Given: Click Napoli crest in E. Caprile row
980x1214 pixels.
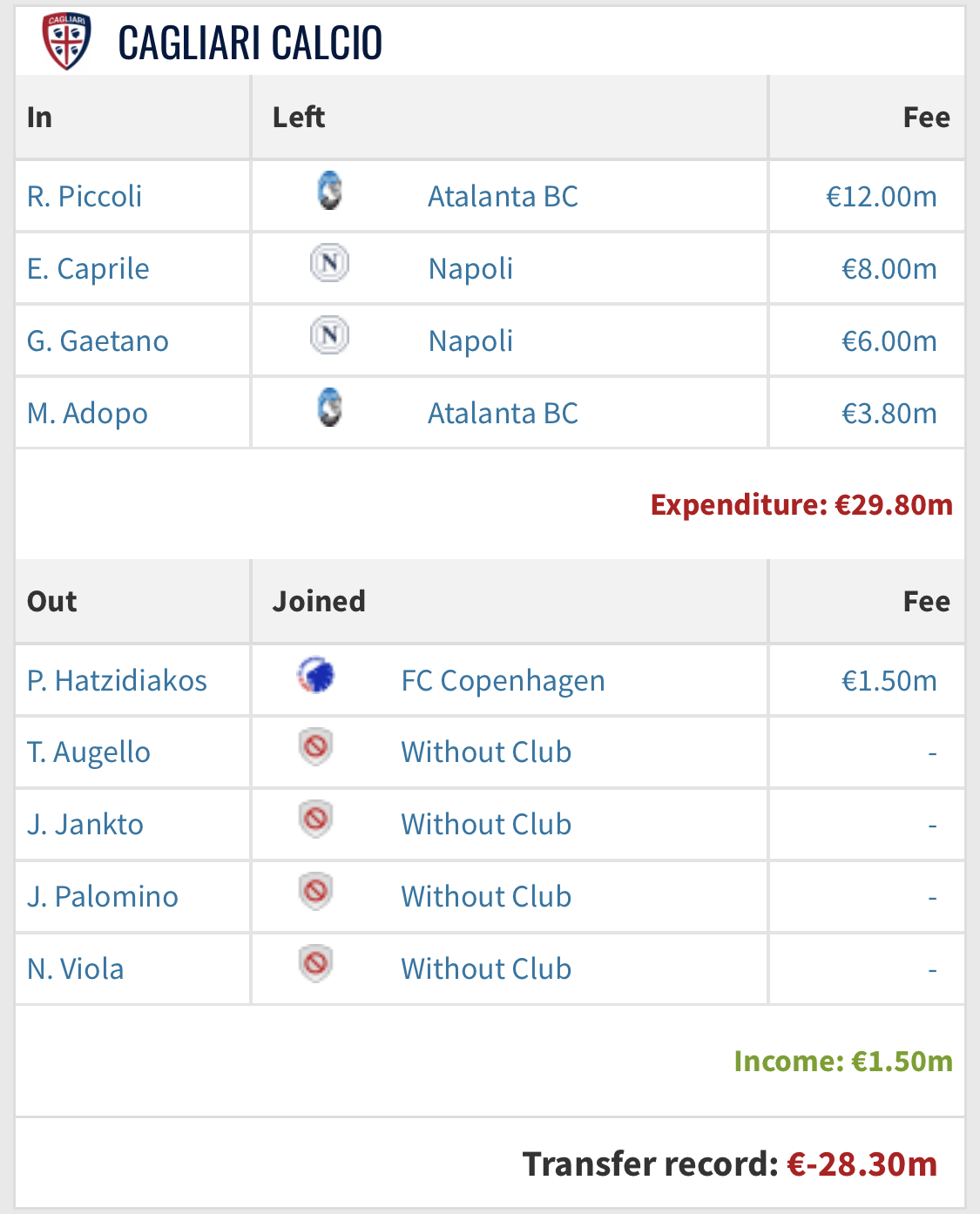Looking at the screenshot, I should click(x=329, y=263).
